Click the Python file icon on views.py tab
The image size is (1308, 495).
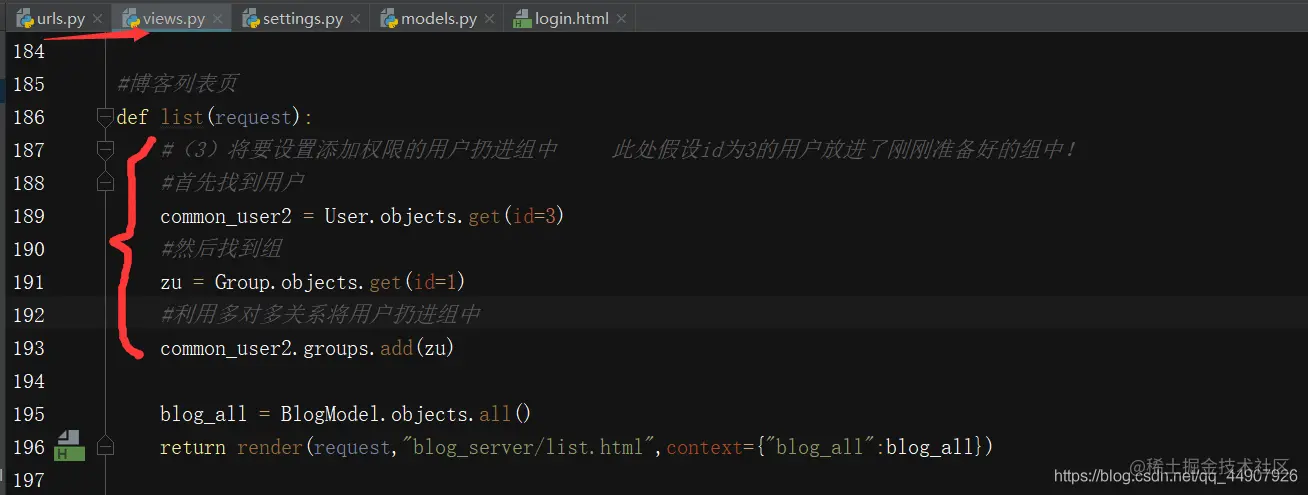(130, 17)
